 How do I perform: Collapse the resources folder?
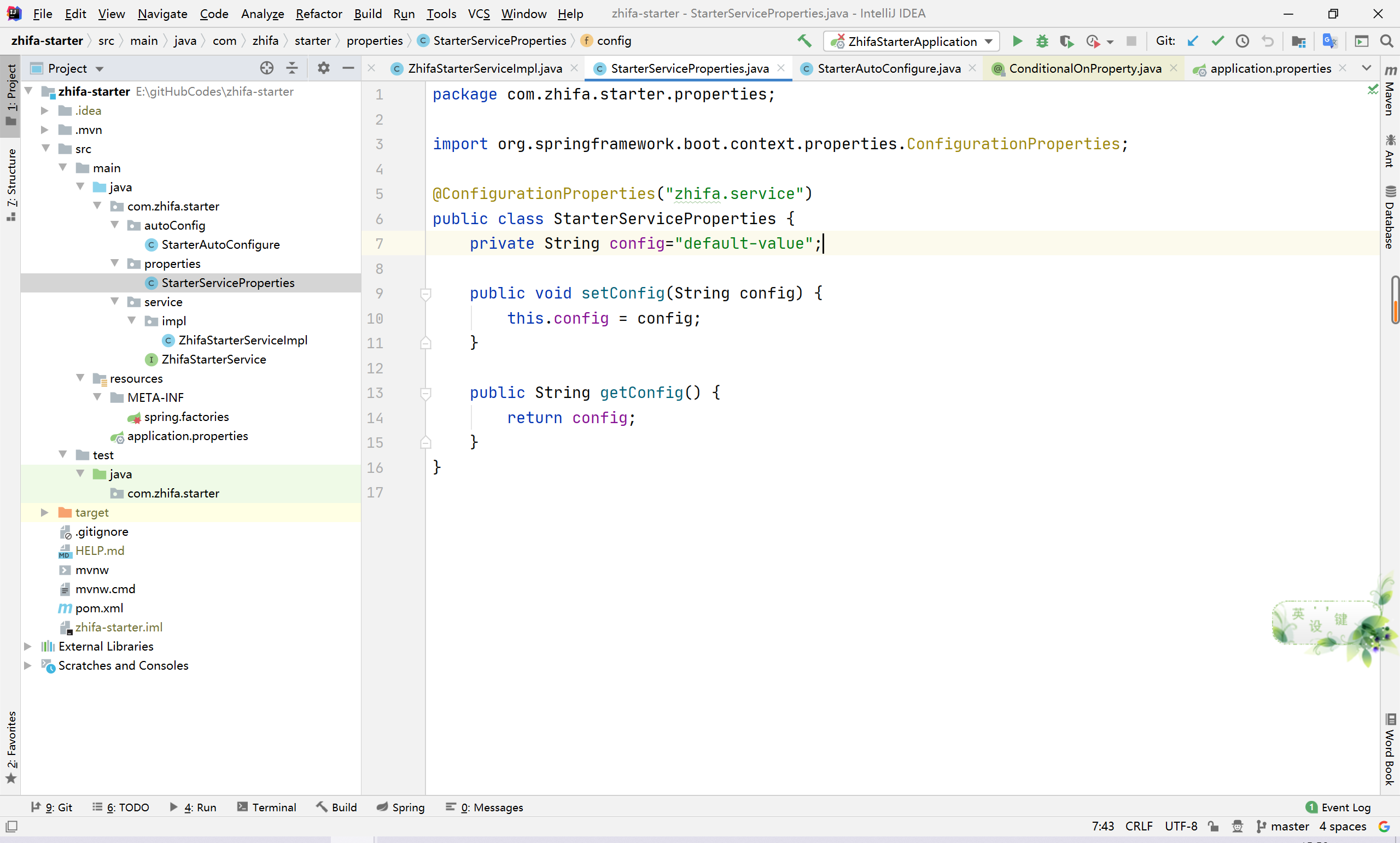coord(80,378)
